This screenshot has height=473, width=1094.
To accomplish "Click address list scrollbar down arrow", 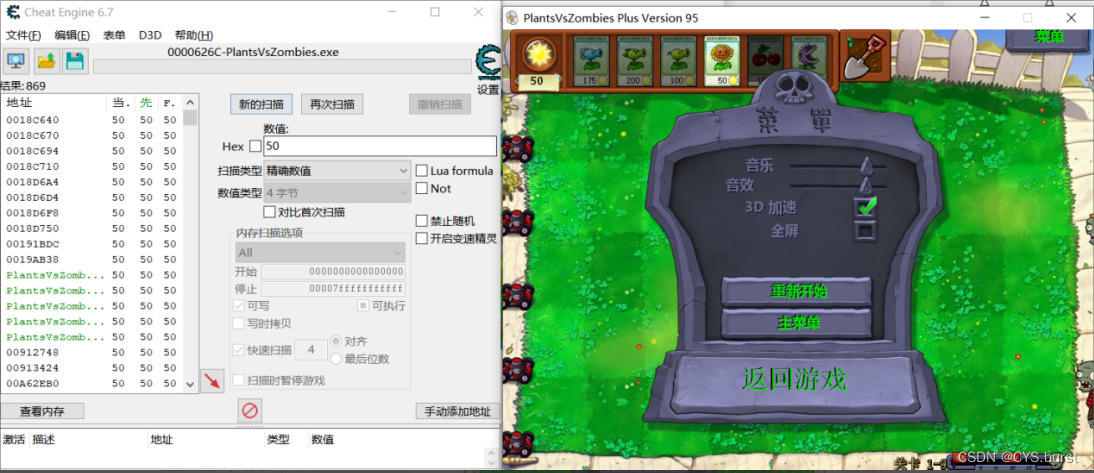I will [190, 384].
